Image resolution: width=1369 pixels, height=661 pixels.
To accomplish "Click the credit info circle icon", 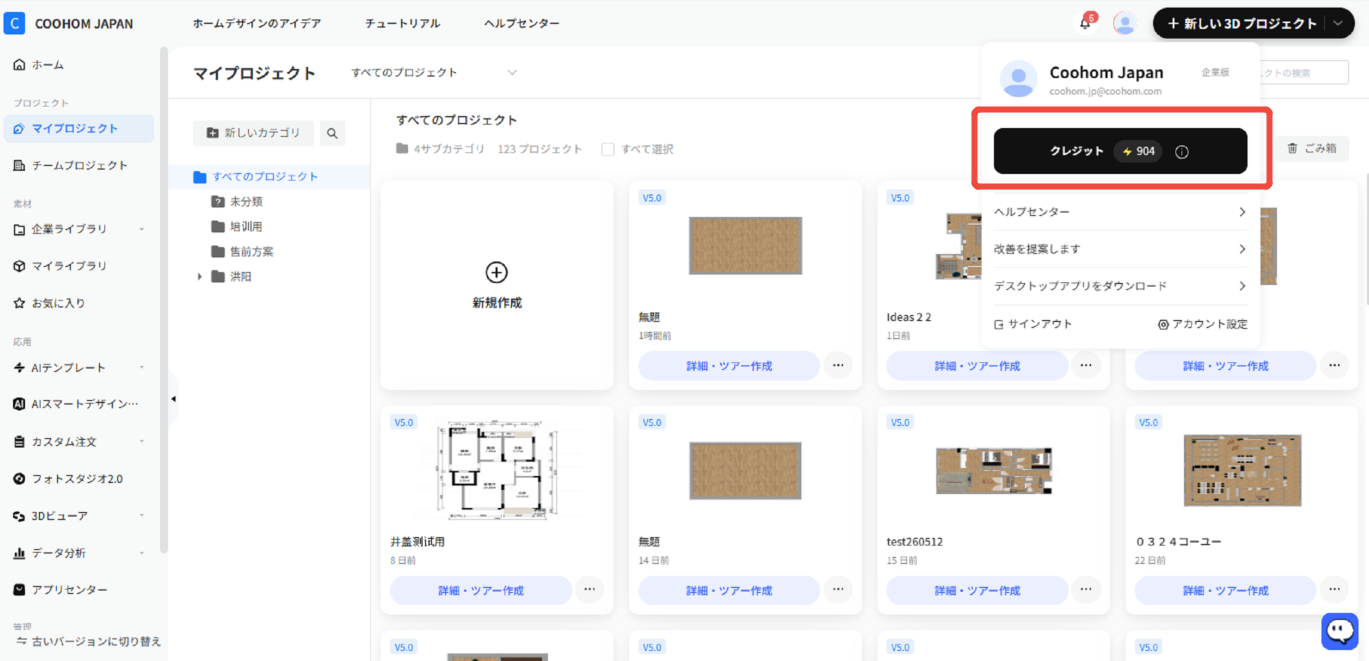I will click(1182, 152).
